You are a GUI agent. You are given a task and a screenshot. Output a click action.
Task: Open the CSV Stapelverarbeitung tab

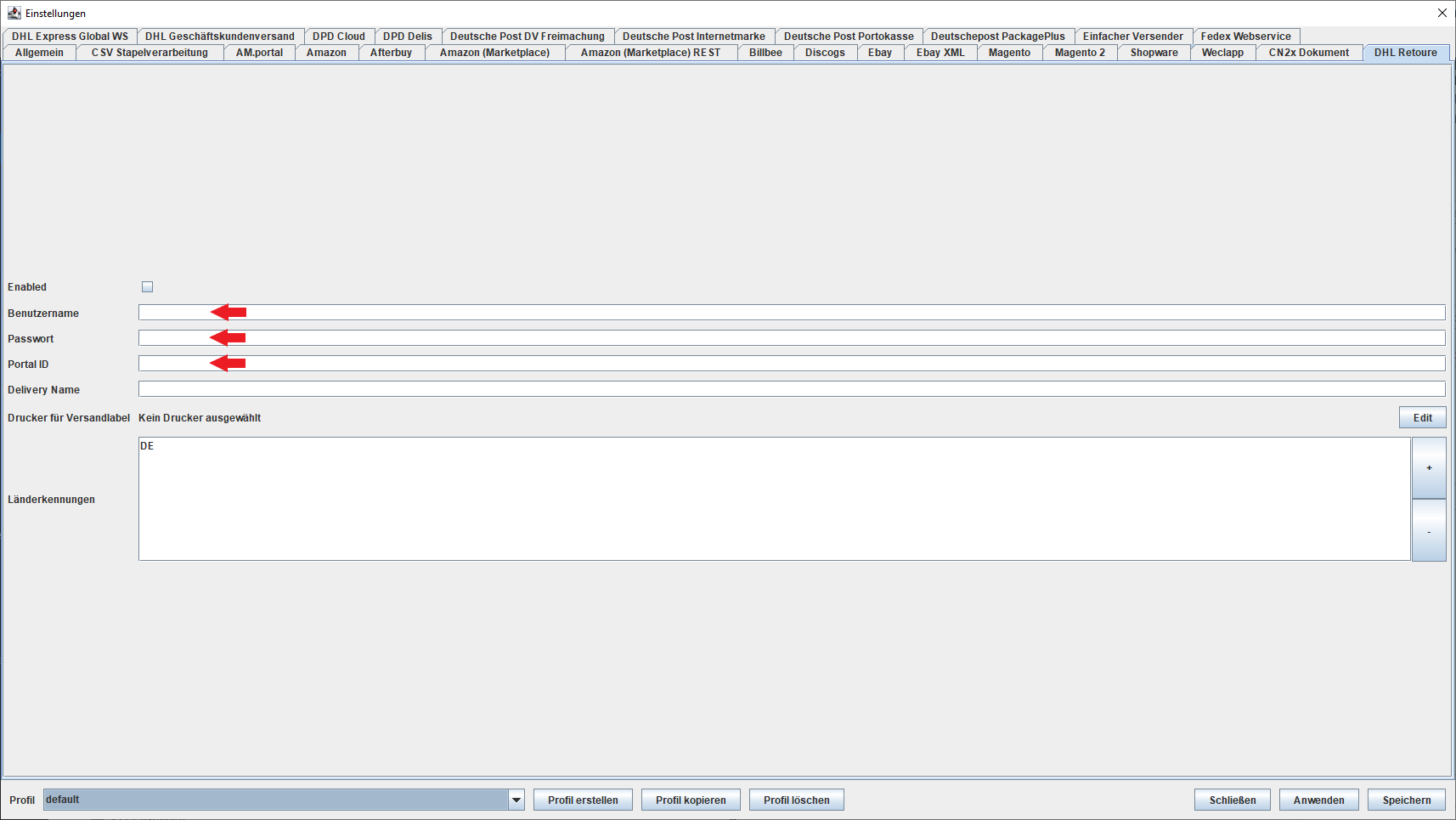(x=150, y=53)
